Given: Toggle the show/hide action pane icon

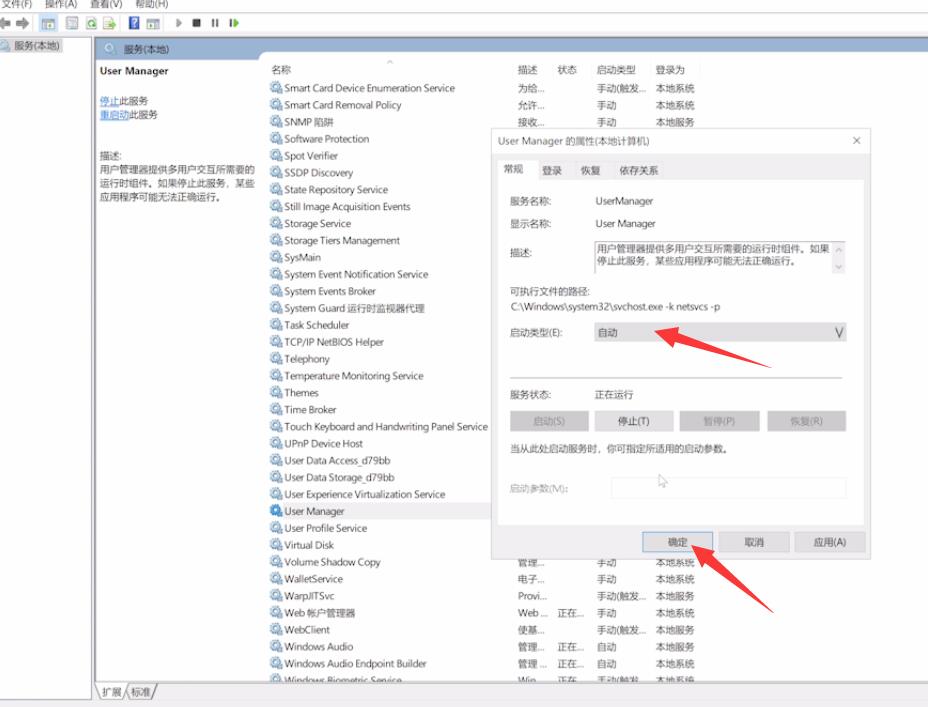Looking at the screenshot, I should (153, 23).
